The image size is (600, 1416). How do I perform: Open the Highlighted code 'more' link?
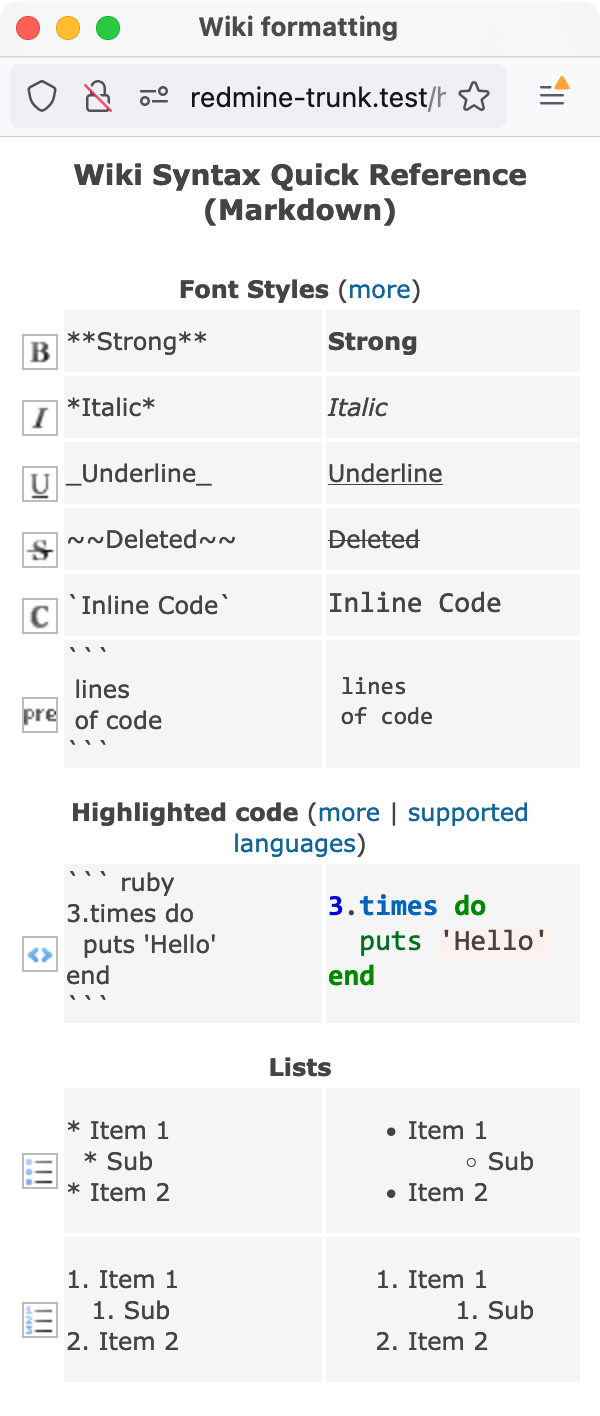(349, 813)
